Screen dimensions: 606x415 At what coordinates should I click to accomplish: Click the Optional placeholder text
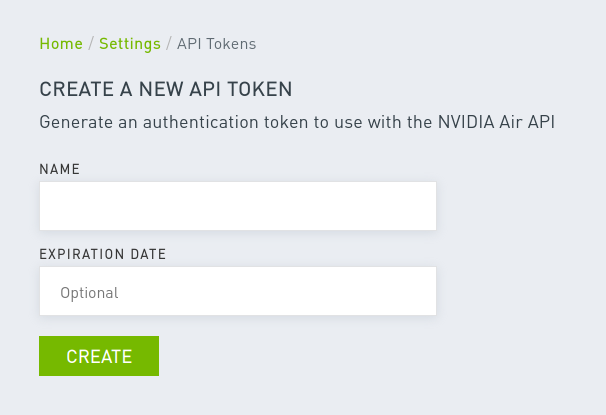(x=89, y=293)
